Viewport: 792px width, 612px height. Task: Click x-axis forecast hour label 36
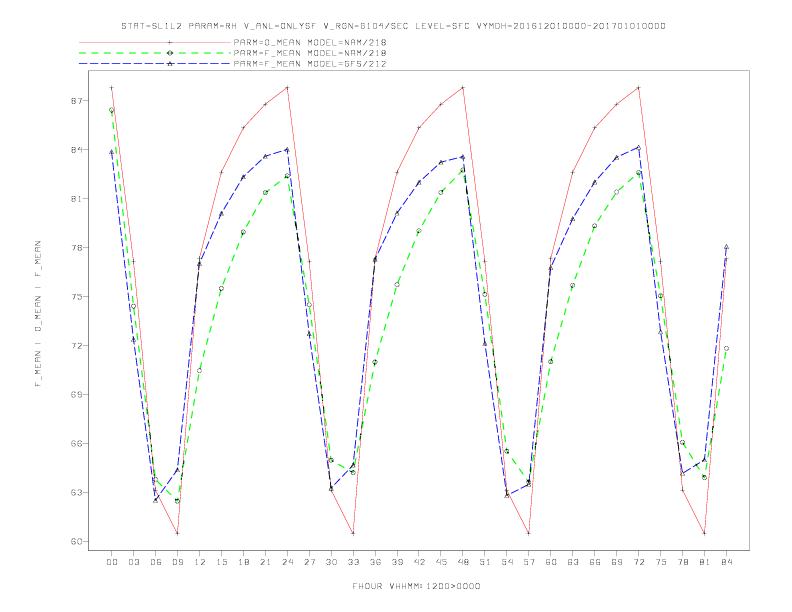pyautogui.click(x=375, y=562)
